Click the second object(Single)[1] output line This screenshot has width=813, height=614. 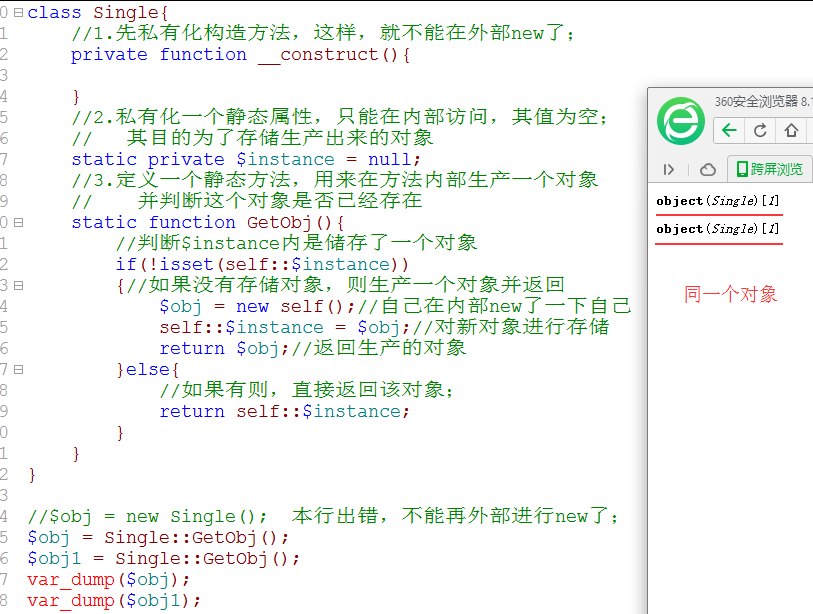pos(718,229)
